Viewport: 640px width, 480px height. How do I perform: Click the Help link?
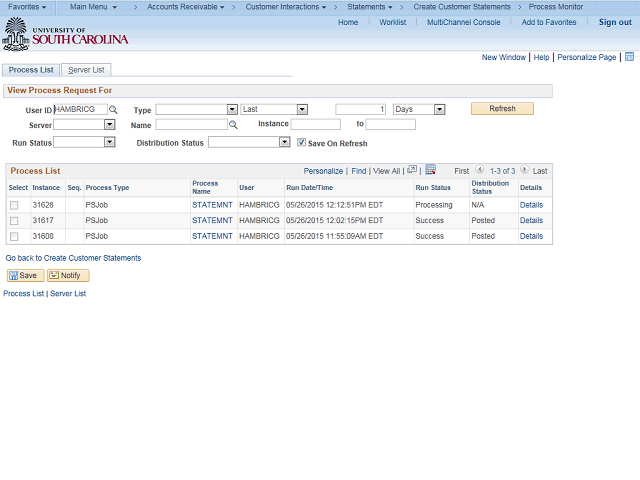tap(541, 57)
